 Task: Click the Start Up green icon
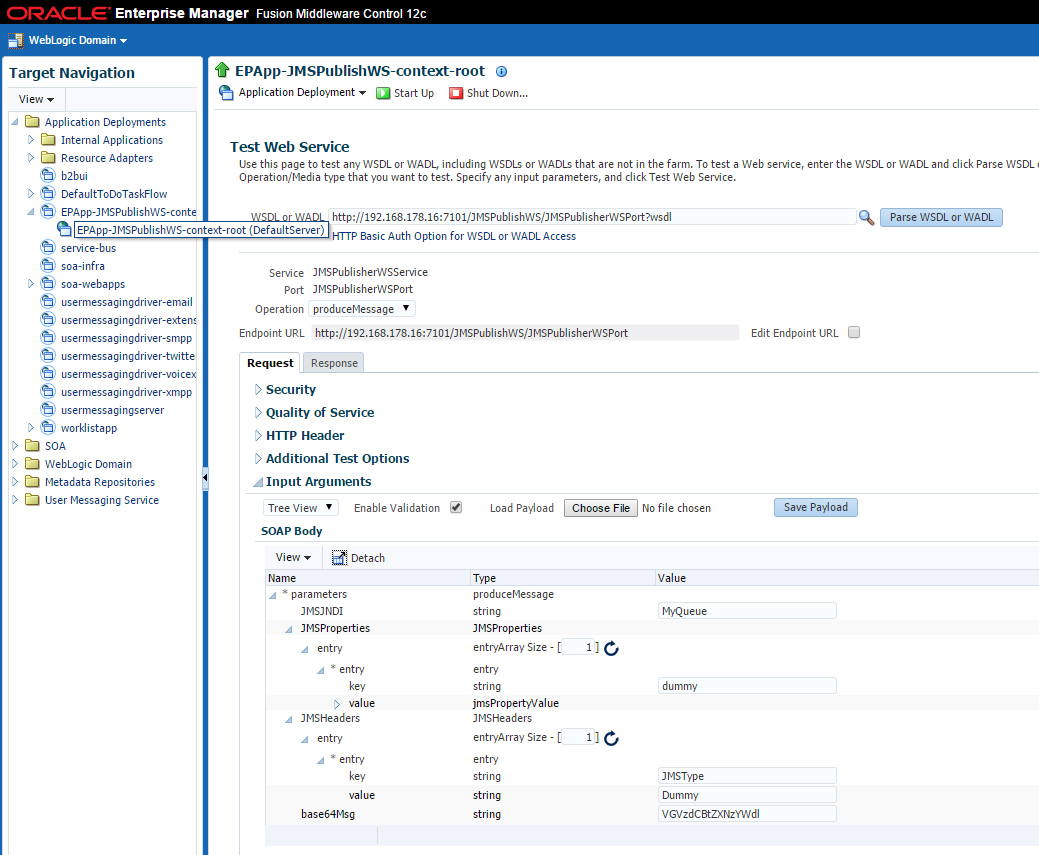(383, 93)
